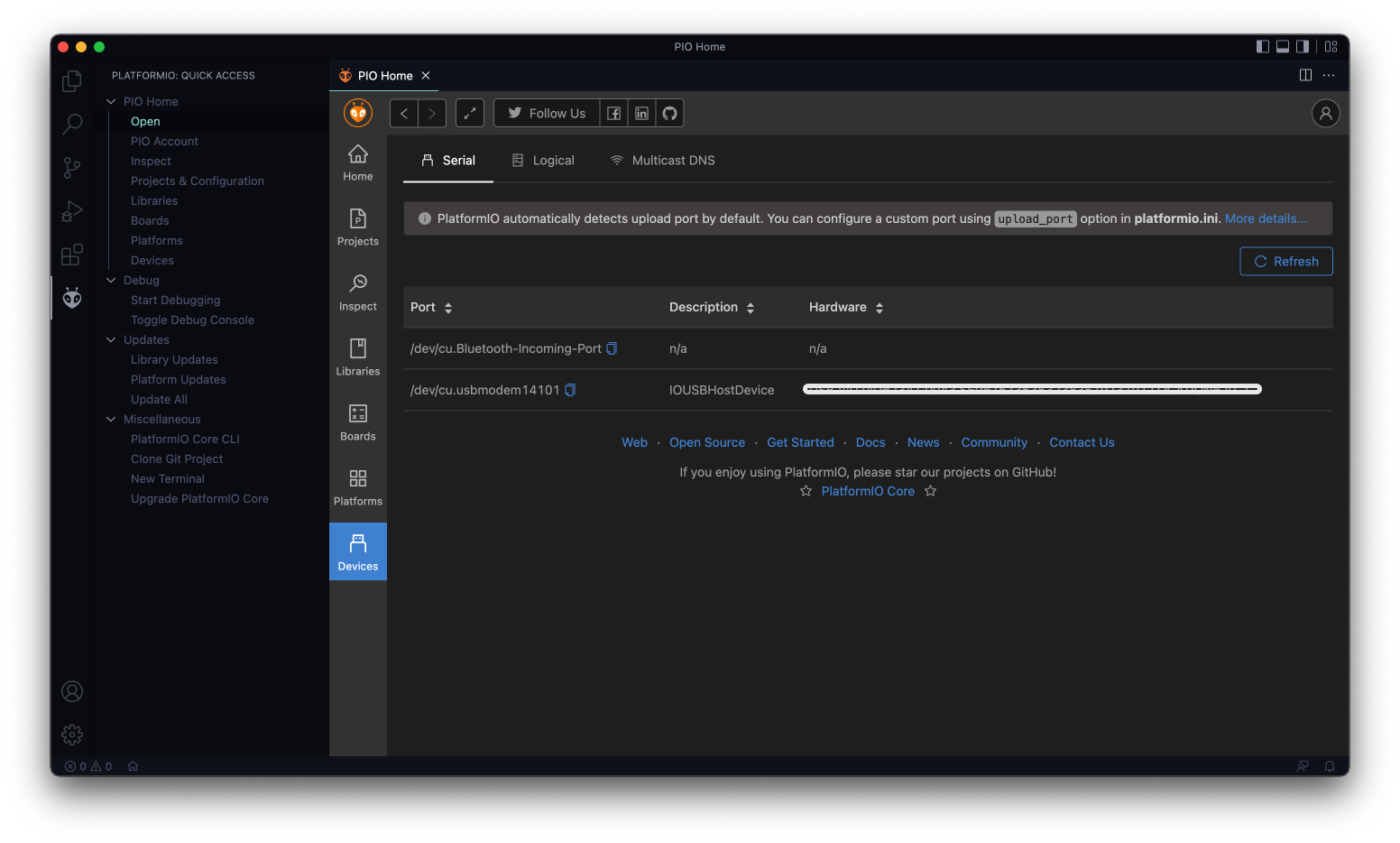Open Projects in PIO sidebar
The height and width of the screenshot is (843, 1400).
pos(358,228)
